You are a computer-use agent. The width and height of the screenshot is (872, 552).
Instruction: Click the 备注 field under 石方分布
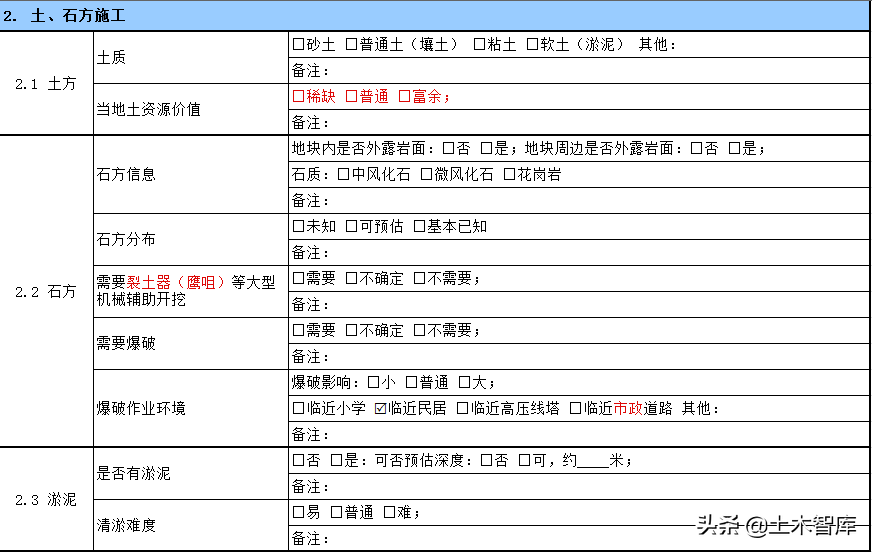point(579,252)
